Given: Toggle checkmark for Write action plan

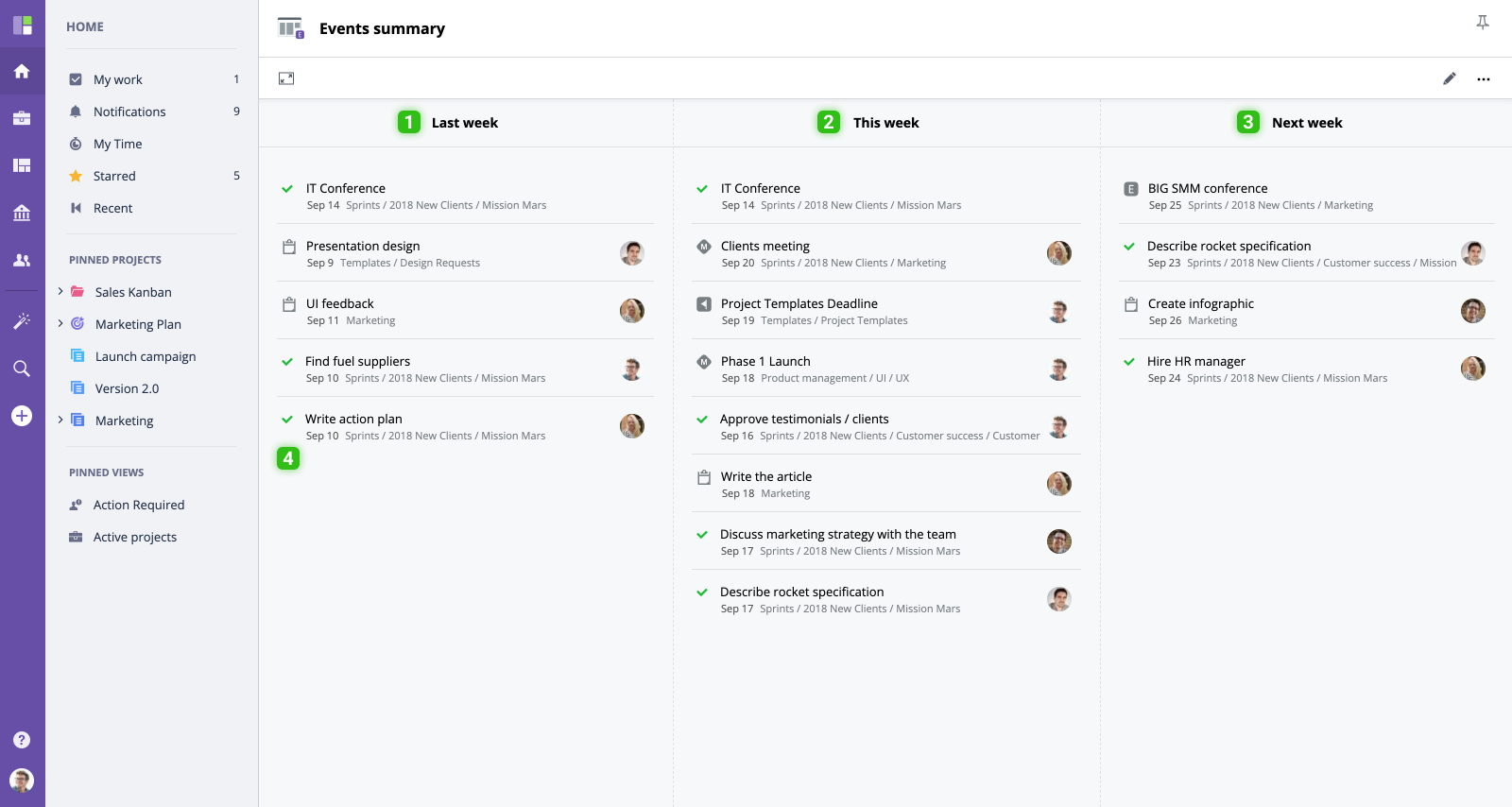Looking at the screenshot, I should click(x=287, y=420).
